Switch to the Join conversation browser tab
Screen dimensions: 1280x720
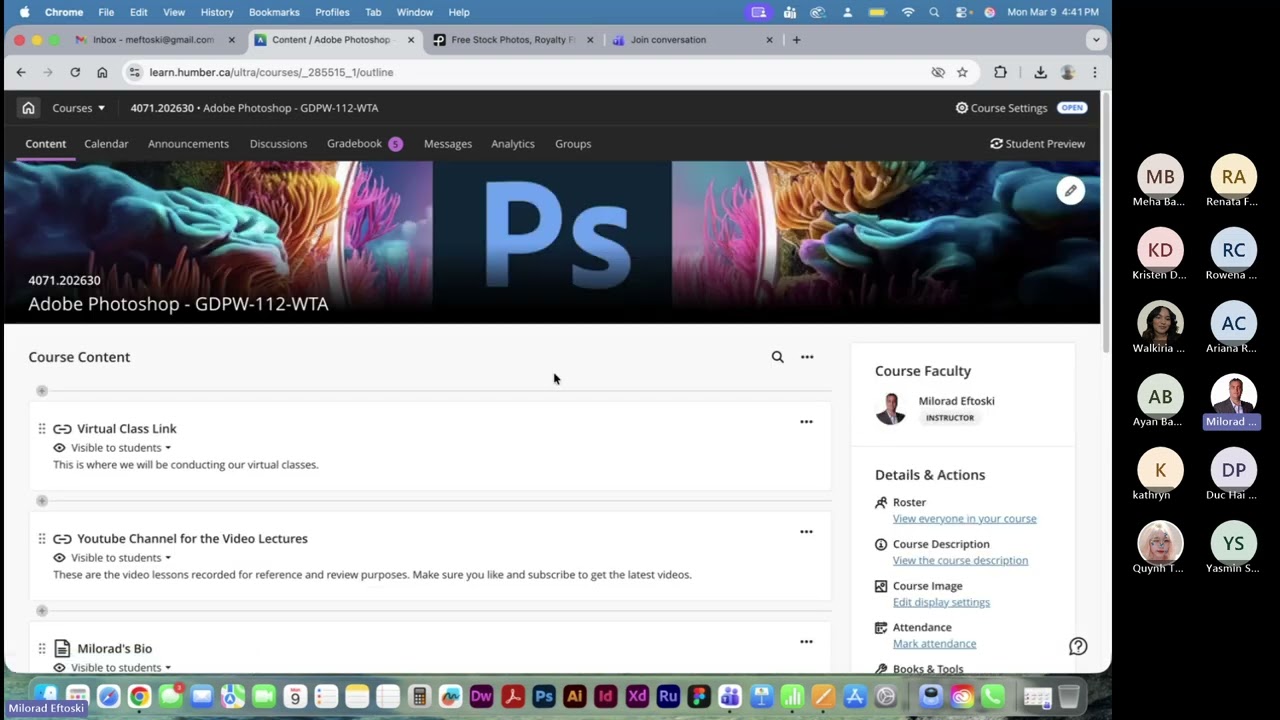pos(692,40)
